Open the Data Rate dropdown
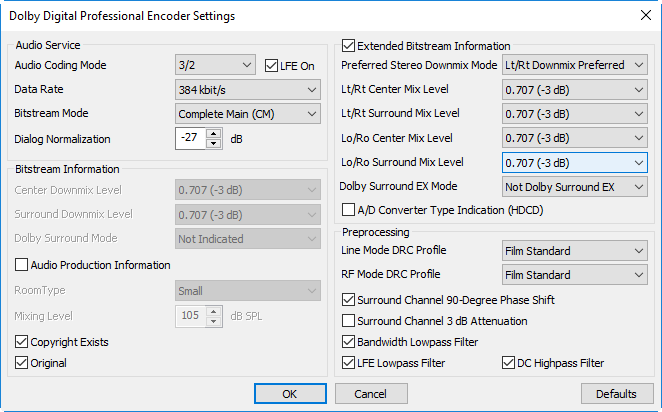 248,90
